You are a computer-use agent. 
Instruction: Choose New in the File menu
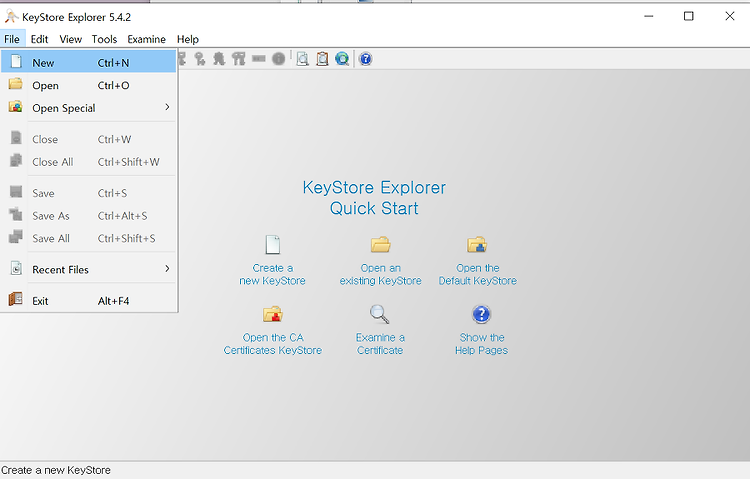(88, 62)
